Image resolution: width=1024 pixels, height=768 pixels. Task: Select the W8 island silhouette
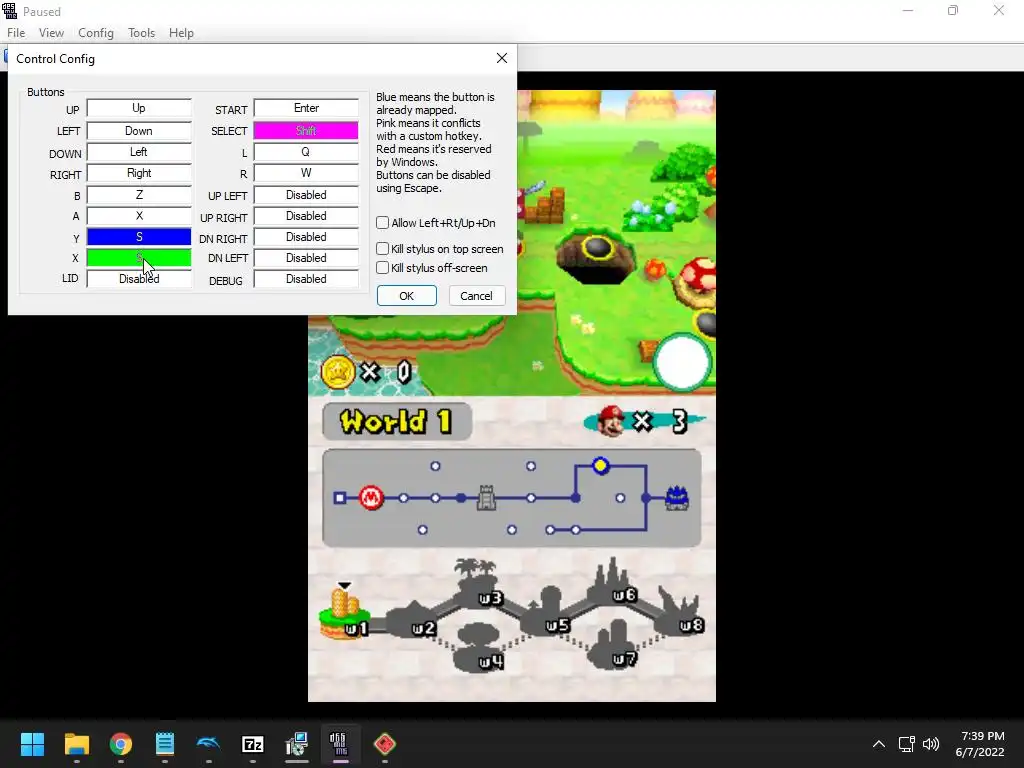681,612
